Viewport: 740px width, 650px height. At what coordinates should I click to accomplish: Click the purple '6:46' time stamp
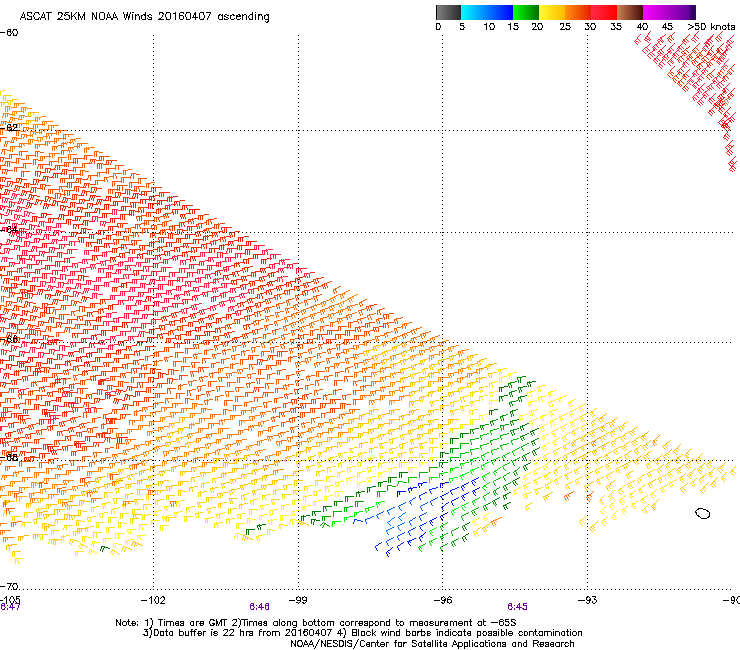(260, 607)
